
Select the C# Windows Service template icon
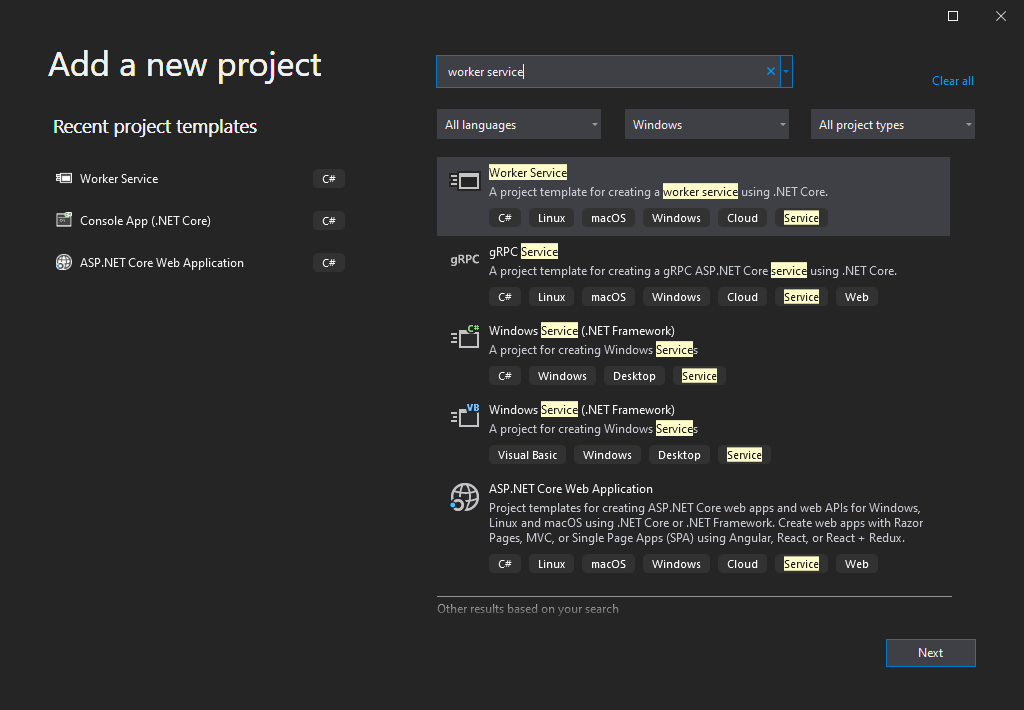point(465,337)
